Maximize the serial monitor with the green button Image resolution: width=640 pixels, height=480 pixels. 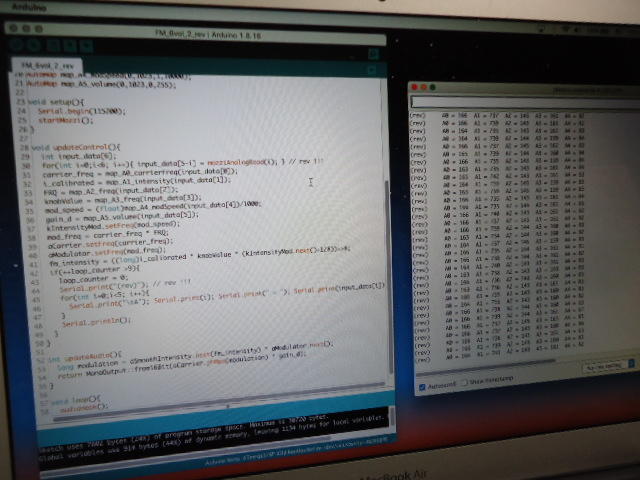[x=433, y=87]
